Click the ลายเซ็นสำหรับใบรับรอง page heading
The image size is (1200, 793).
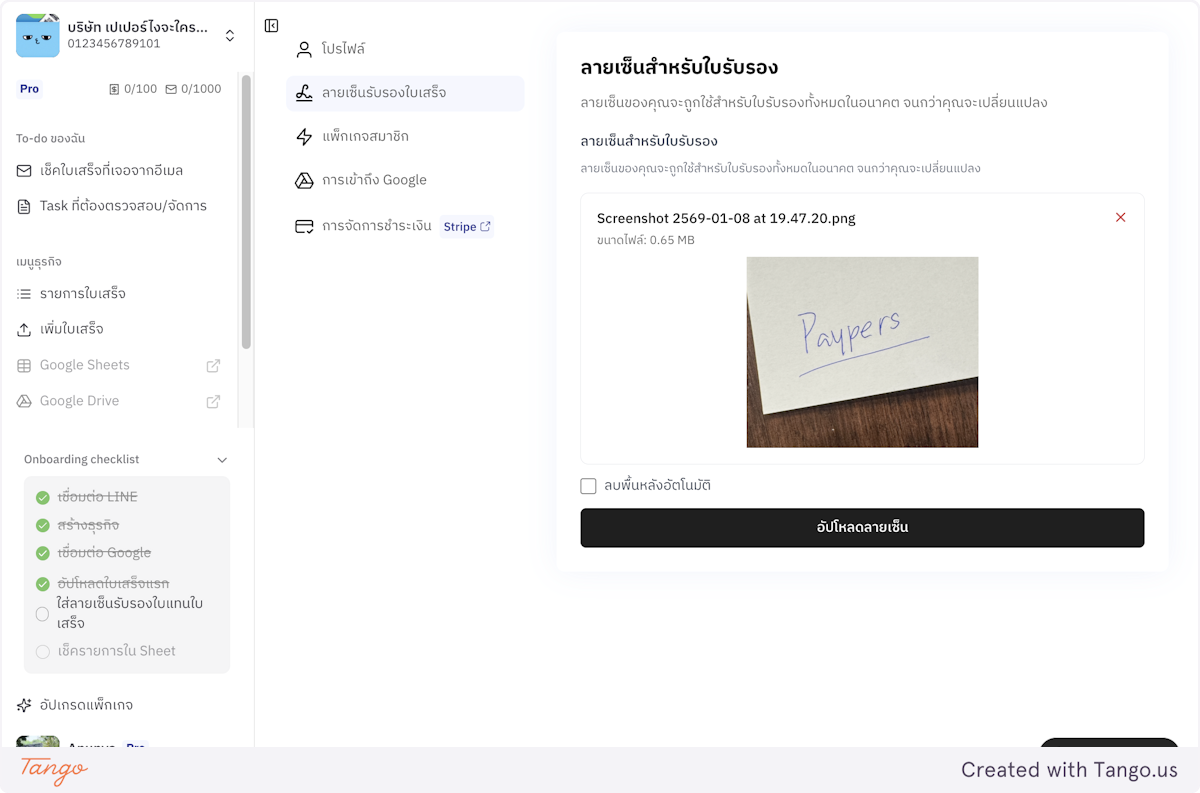[x=679, y=68]
